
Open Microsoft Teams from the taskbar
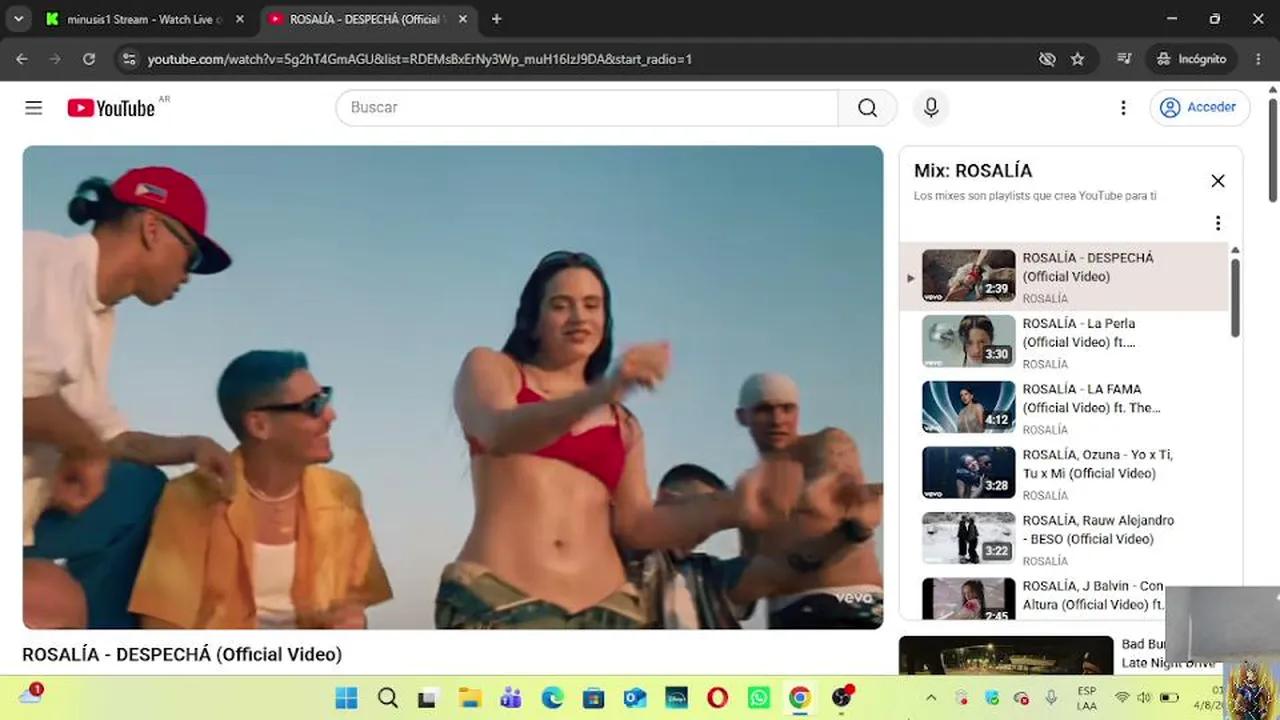(511, 698)
